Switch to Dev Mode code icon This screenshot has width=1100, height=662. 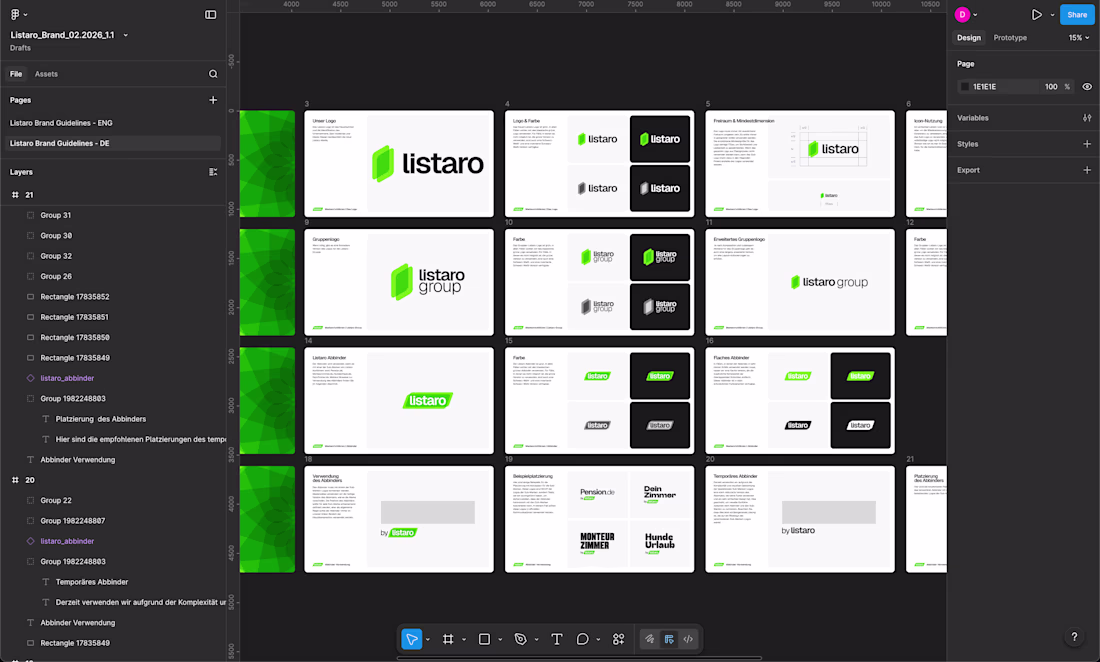pyautogui.click(x=688, y=639)
